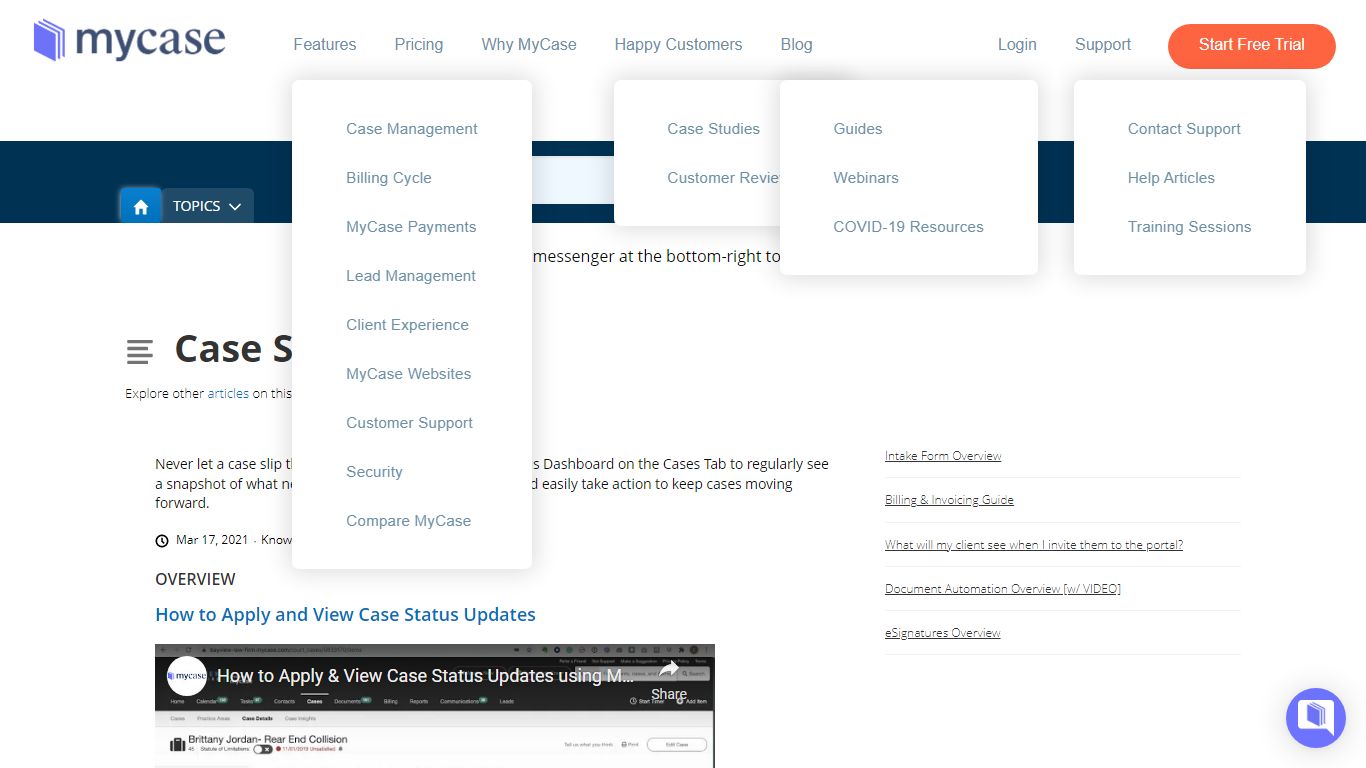The height and width of the screenshot is (768, 1366).
Task: Open eSignatures Overview article
Action: (x=943, y=633)
